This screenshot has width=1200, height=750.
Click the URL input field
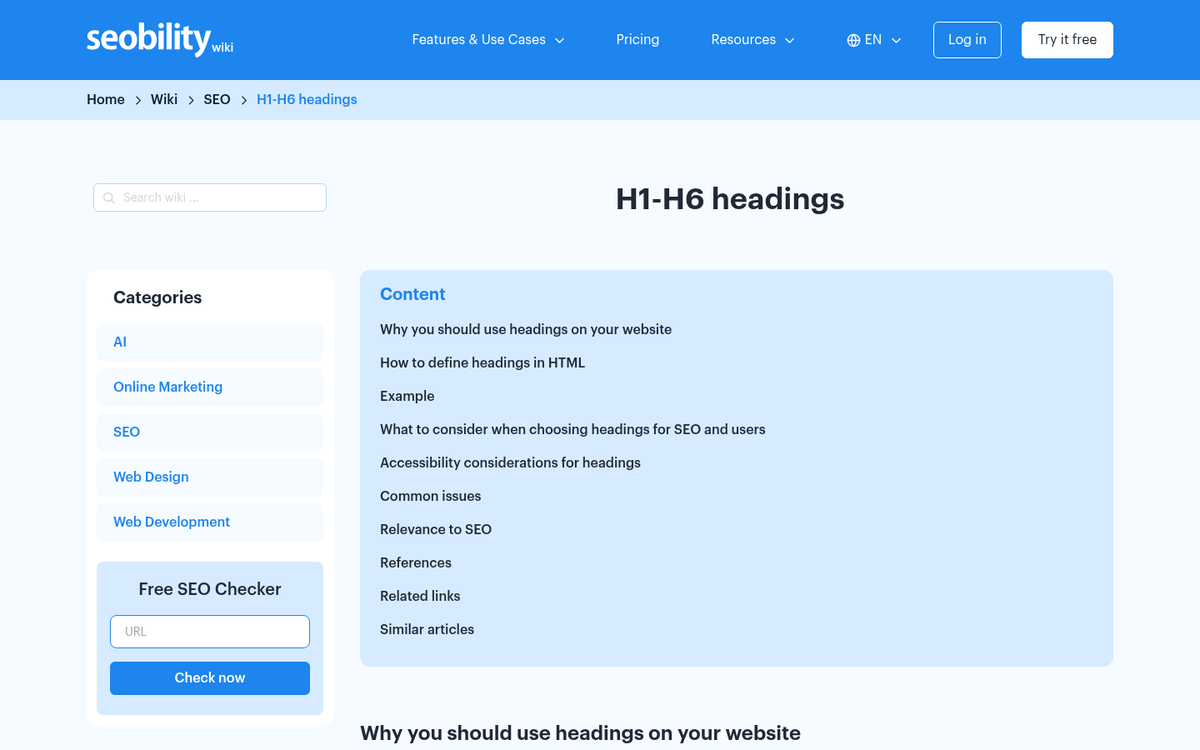click(209, 631)
